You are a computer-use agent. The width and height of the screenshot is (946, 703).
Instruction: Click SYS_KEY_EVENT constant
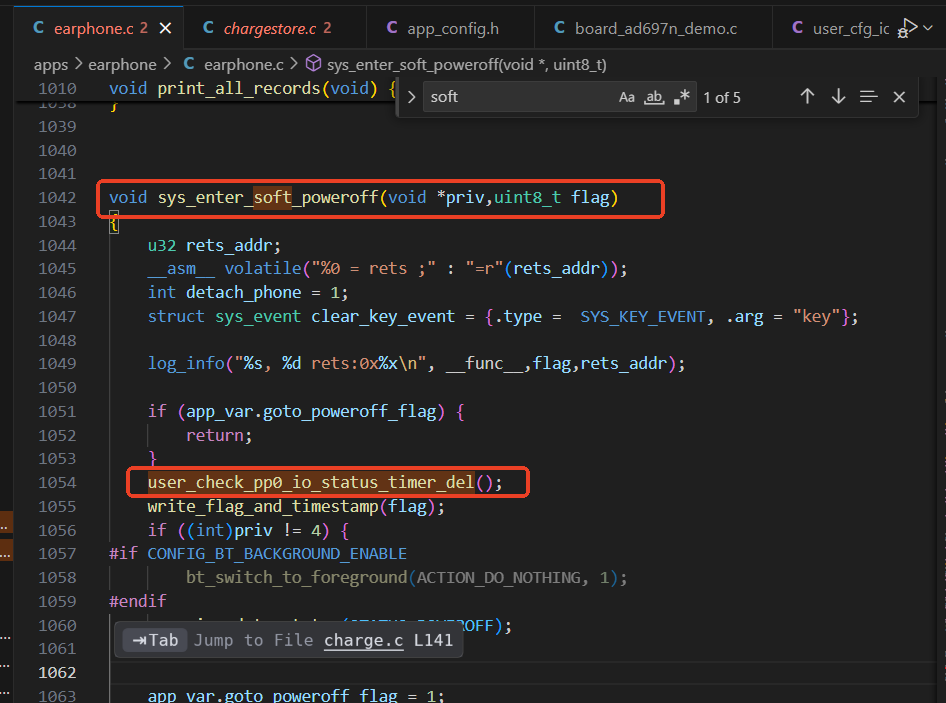click(x=643, y=317)
